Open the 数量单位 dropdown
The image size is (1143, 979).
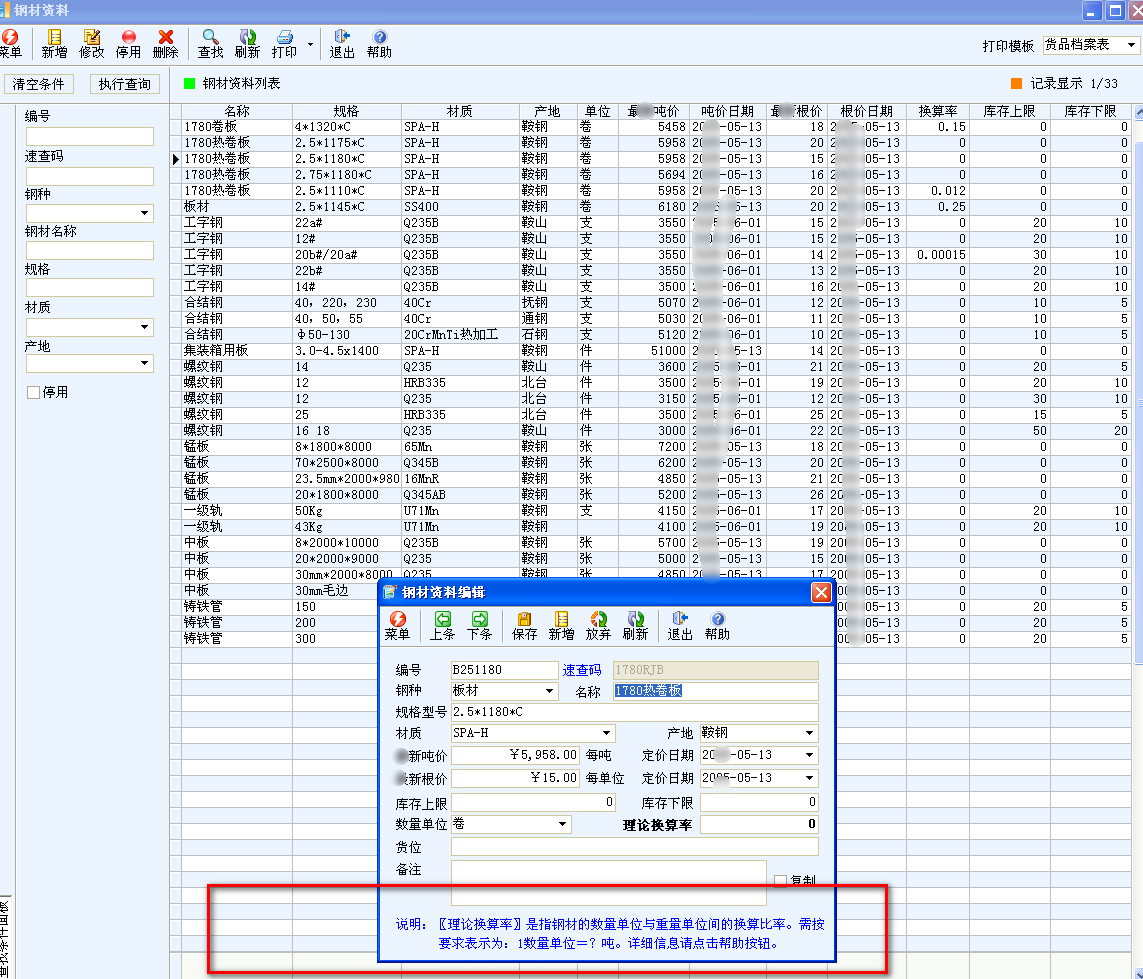click(x=562, y=824)
